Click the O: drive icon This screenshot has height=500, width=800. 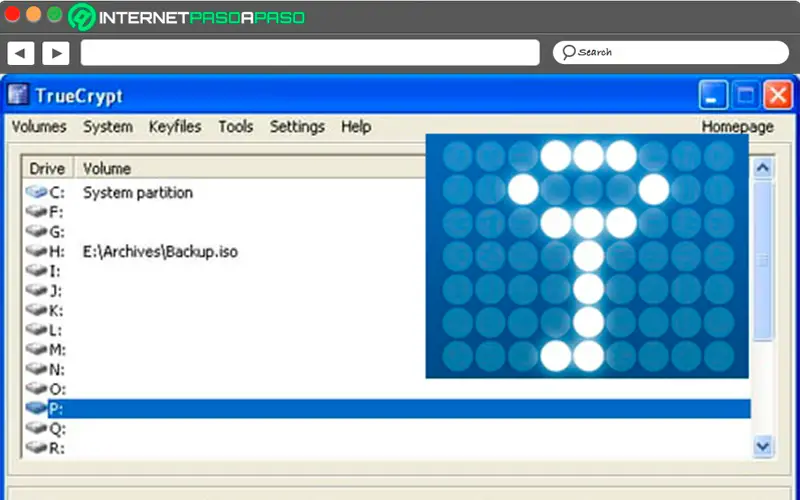tap(36, 388)
